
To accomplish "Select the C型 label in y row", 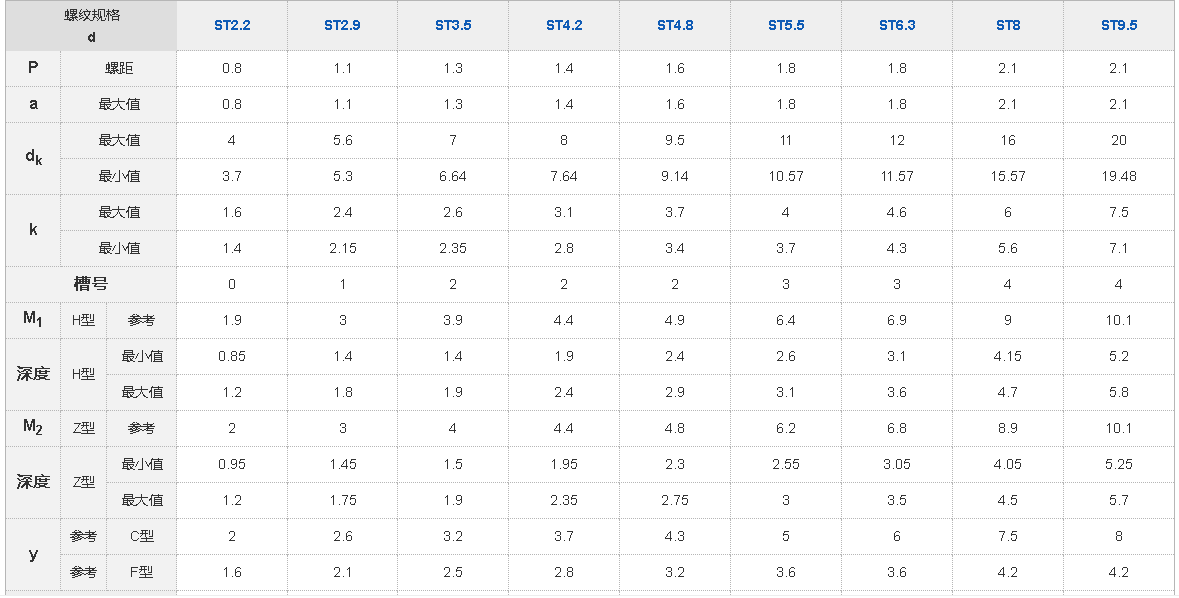I will point(142,536).
